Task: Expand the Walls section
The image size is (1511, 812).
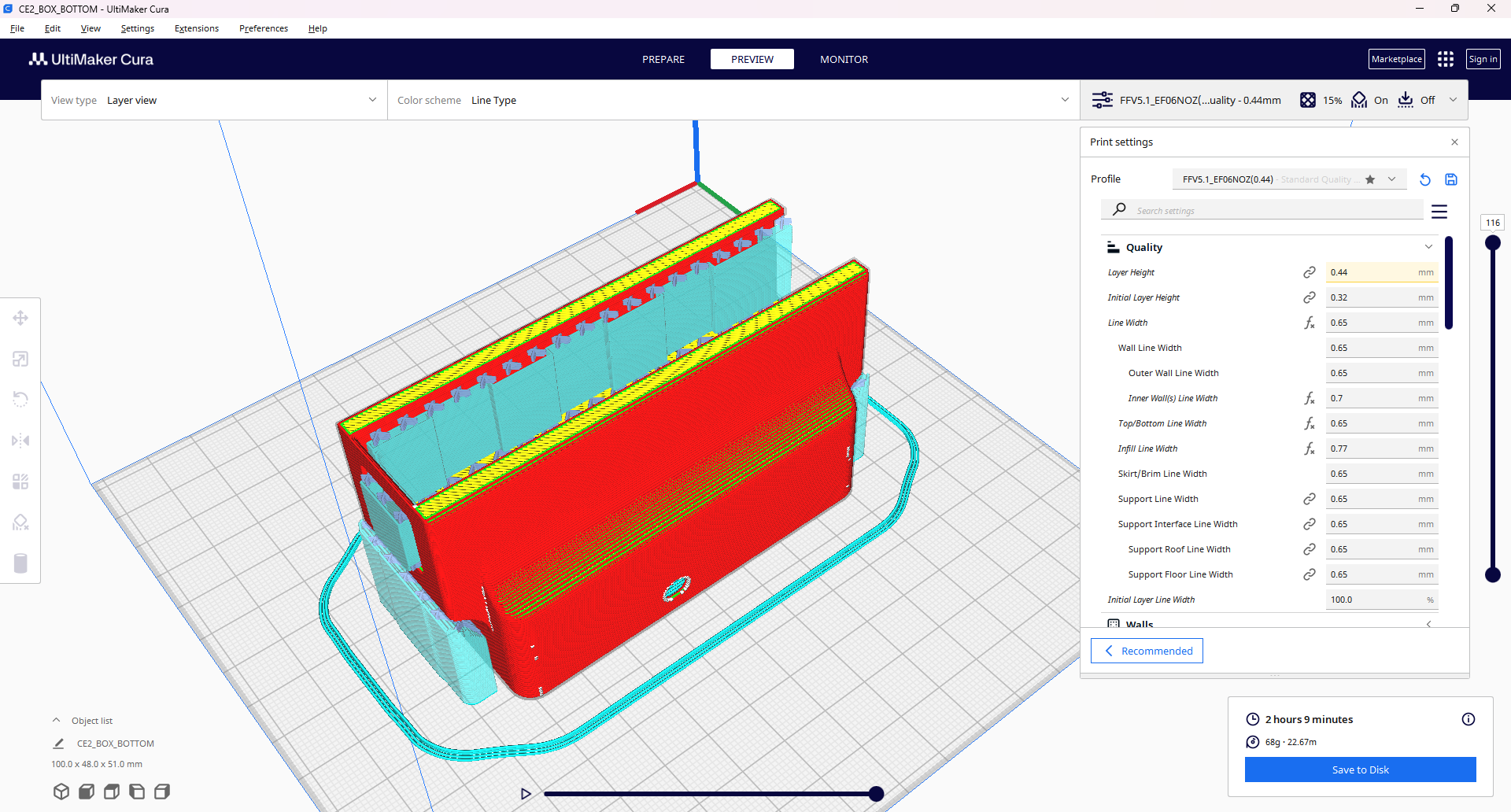Action: point(1428,624)
